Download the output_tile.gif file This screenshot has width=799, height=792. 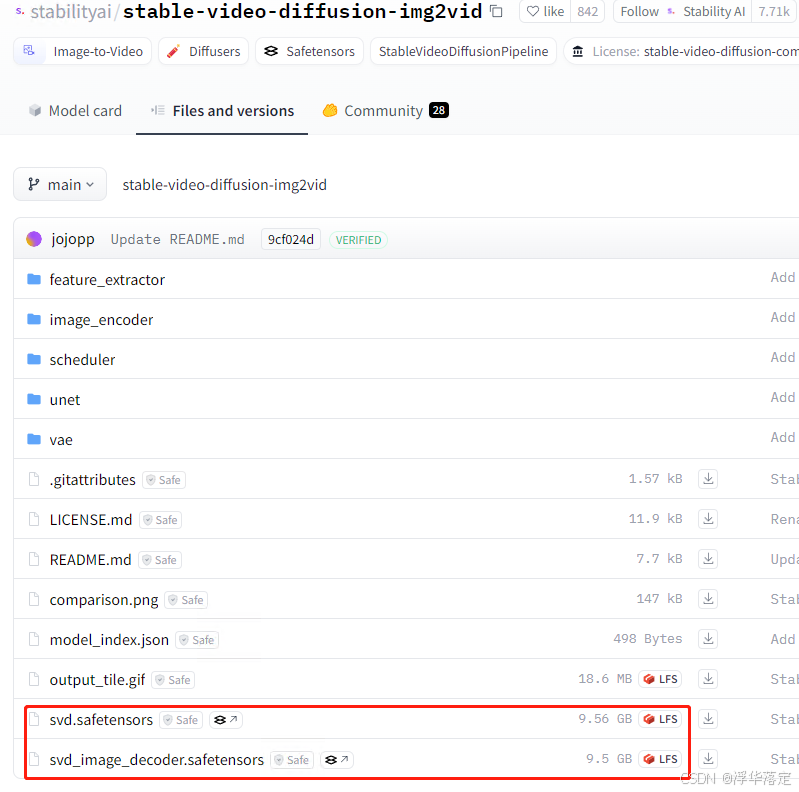click(x=708, y=679)
